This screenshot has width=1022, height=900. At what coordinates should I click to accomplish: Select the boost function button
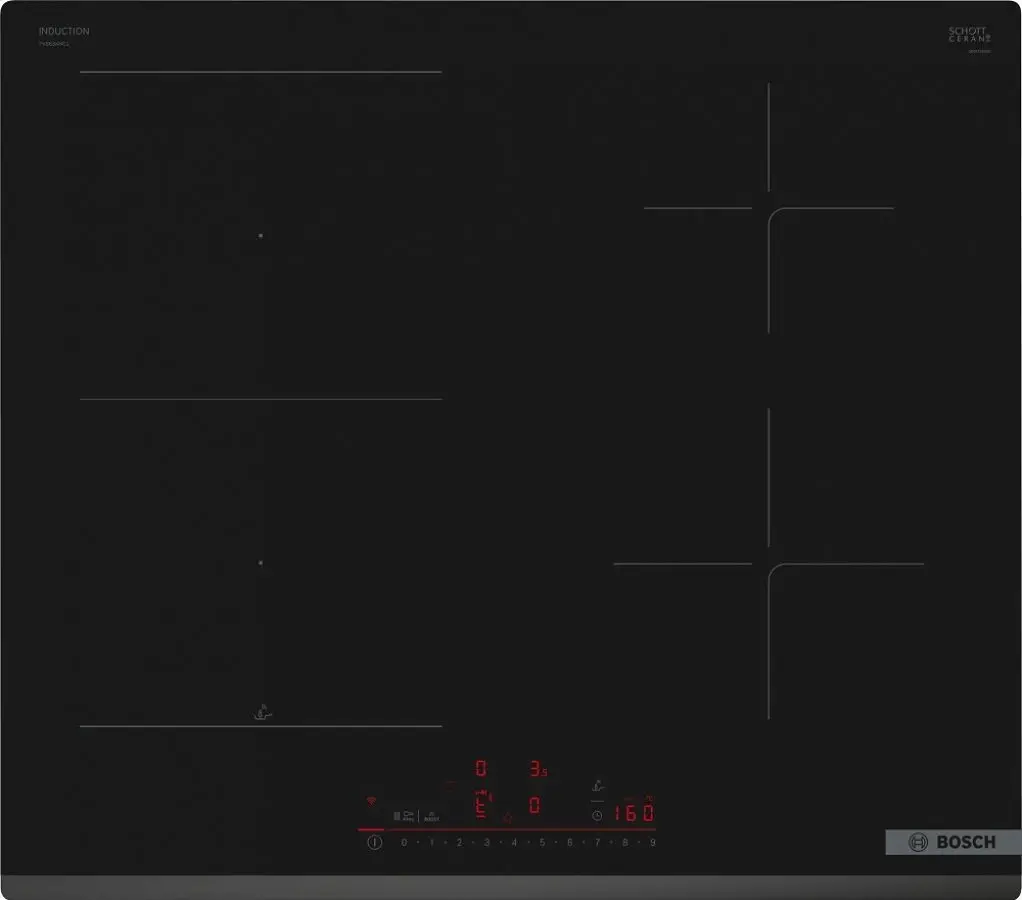point(431,817)
